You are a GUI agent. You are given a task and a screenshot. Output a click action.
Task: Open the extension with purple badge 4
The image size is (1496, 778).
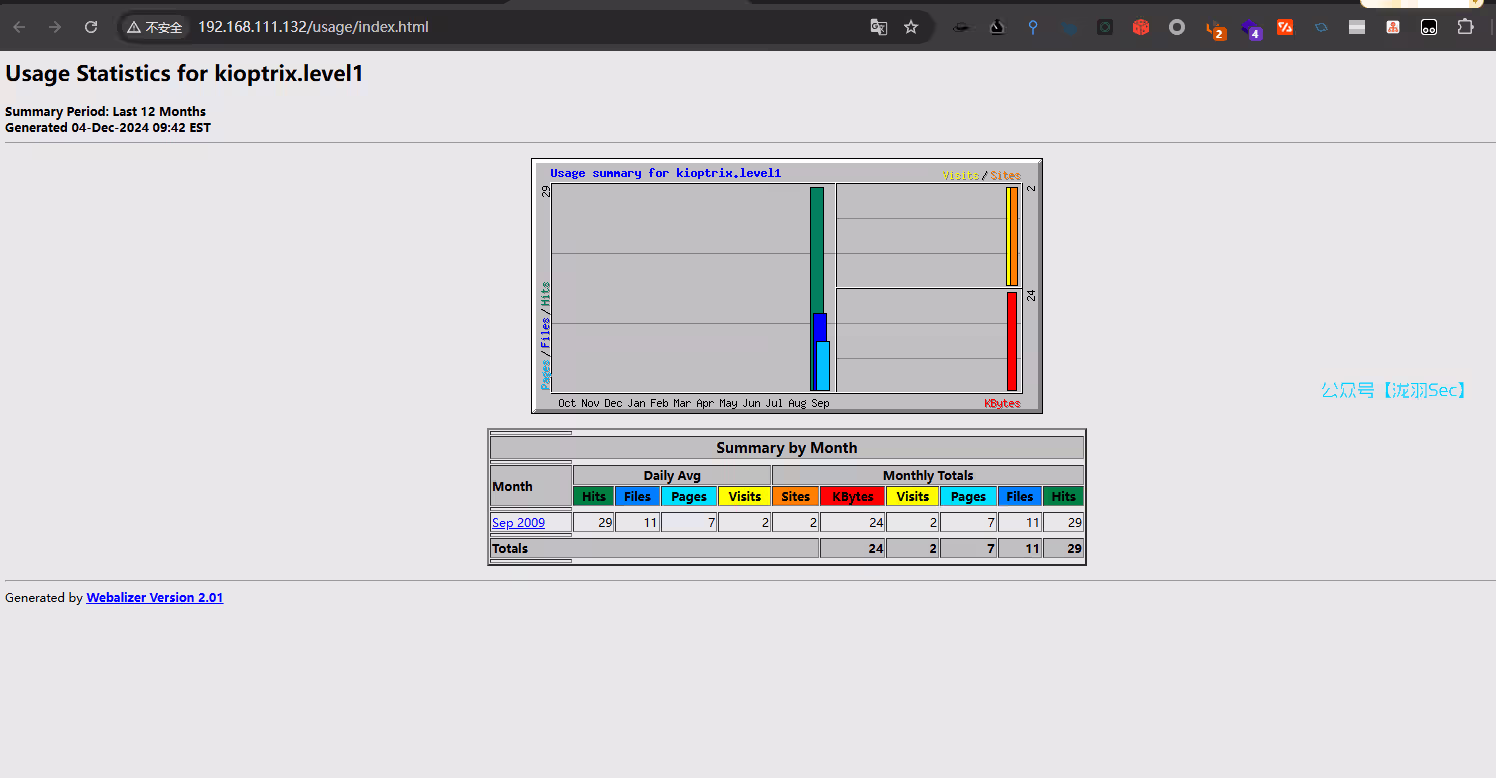[x=1250, y=29]
